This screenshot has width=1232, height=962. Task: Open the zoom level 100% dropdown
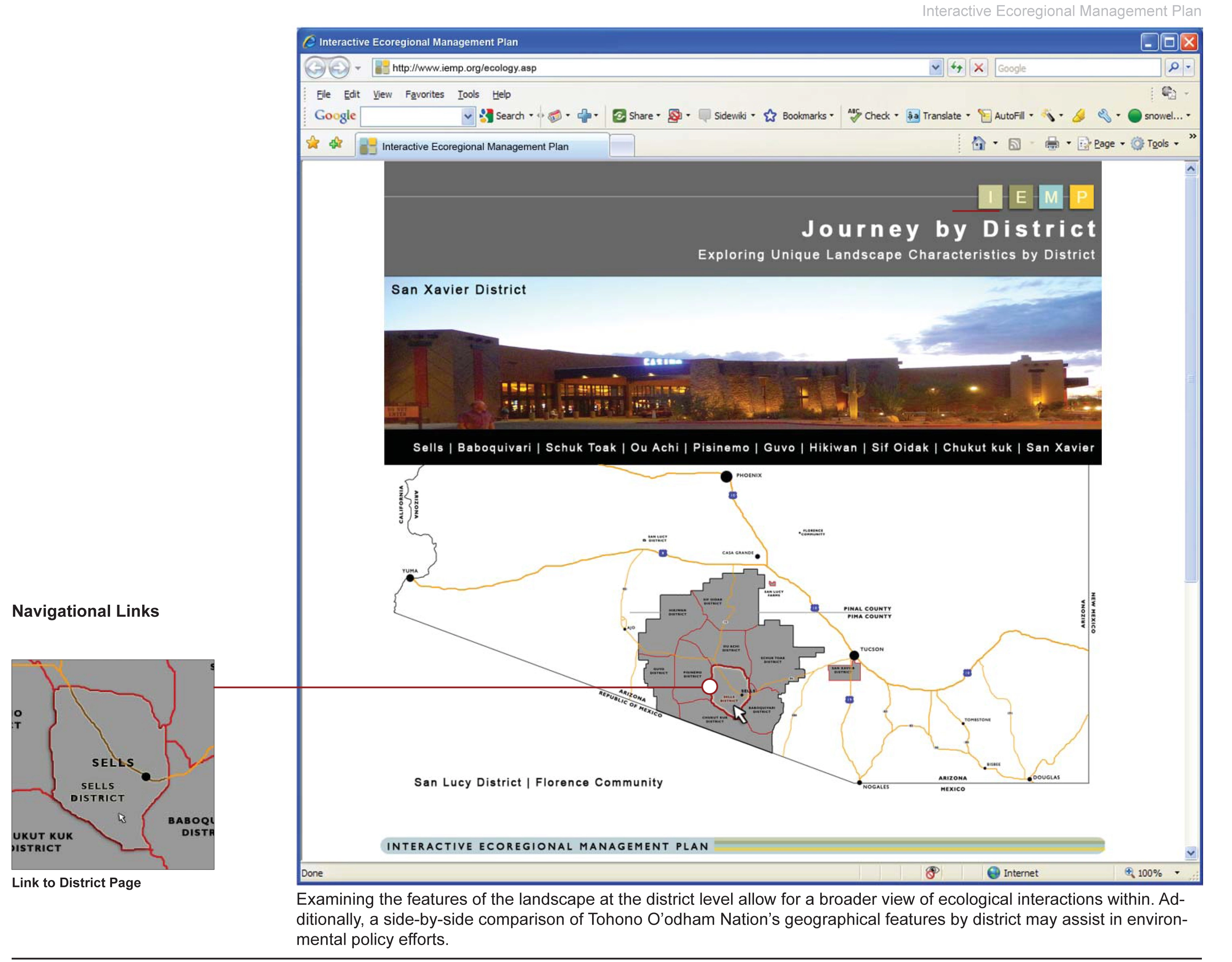tap(1177, 873)
